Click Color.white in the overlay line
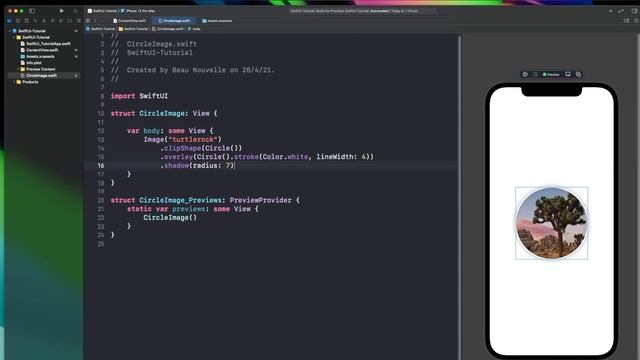 (x=285, y=157)
